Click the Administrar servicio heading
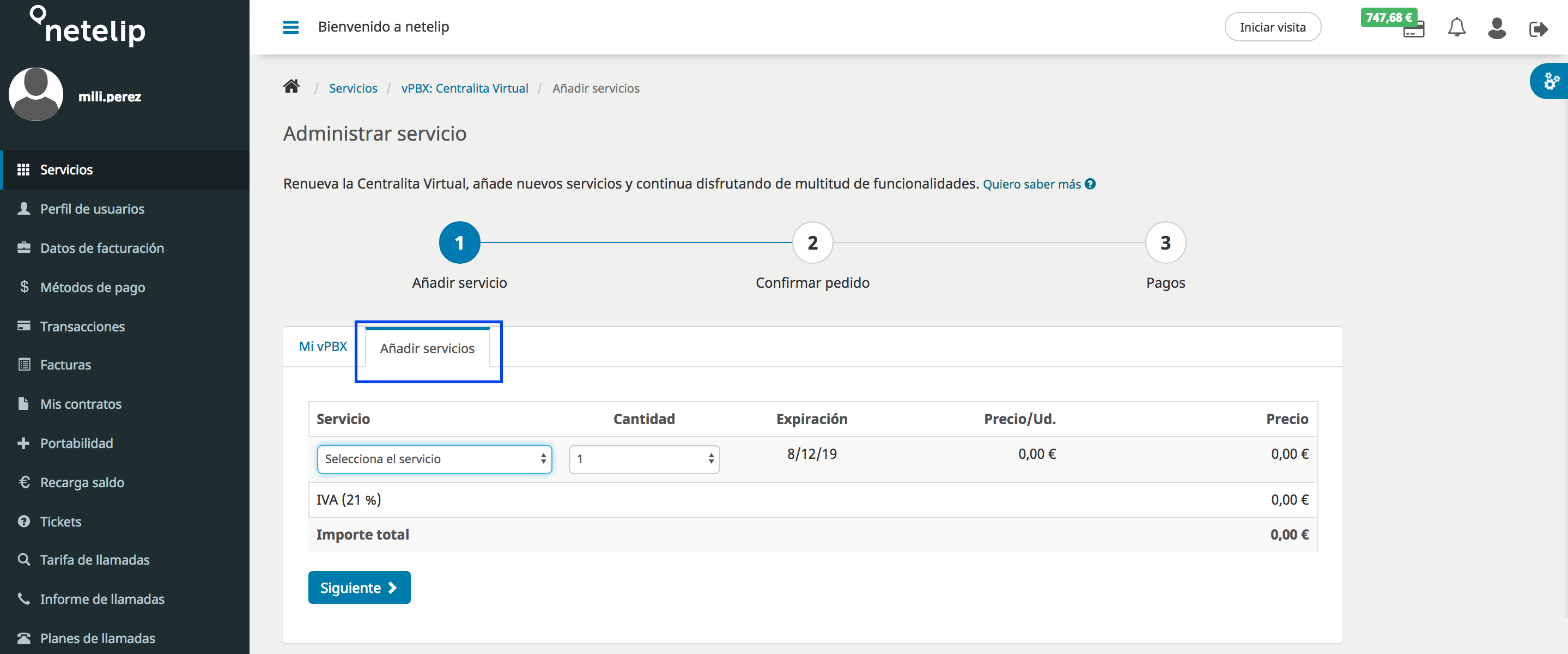Image resolution: width=1568 pixels, height=654 pixels. click(x=375, y=134)
